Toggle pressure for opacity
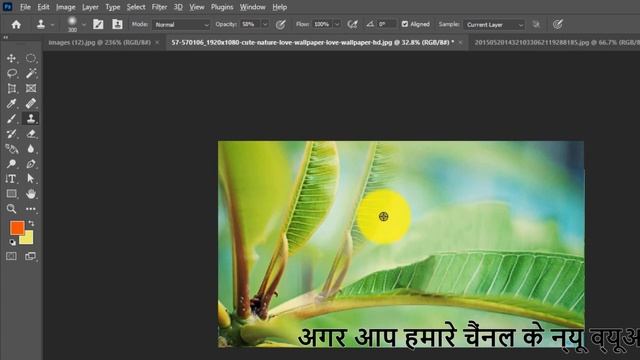 tap(280, 24)
